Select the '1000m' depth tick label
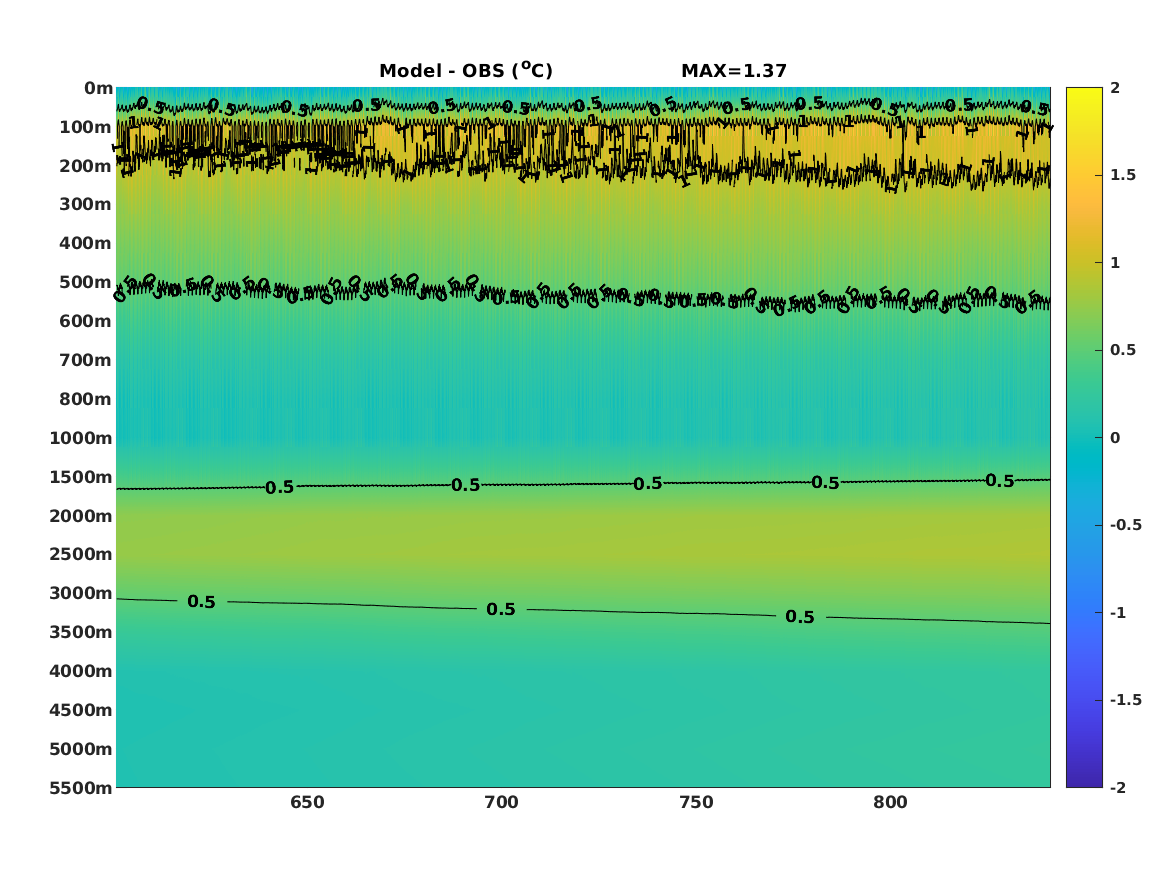This screenshot has height=875, width=1167. tap(80, 438)
